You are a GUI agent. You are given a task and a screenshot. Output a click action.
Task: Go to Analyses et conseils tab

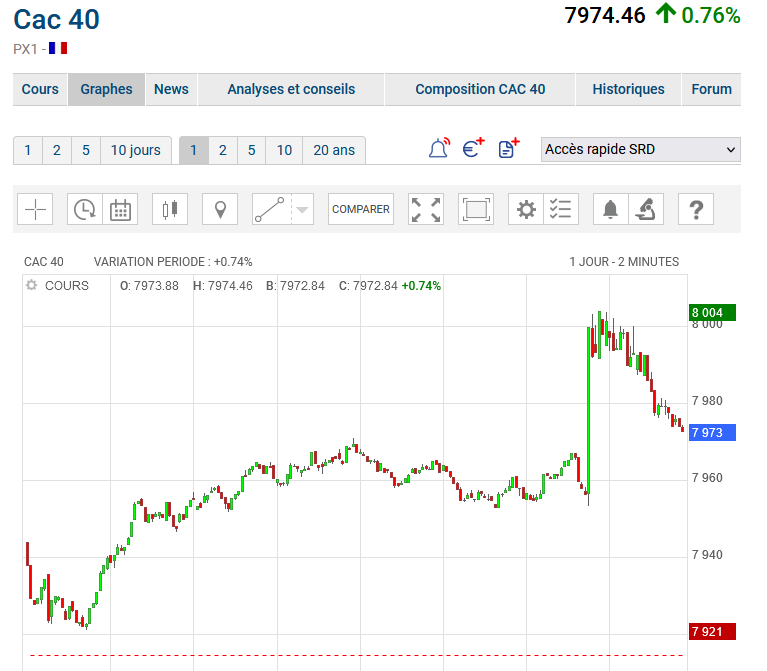(x=291, y=89)
